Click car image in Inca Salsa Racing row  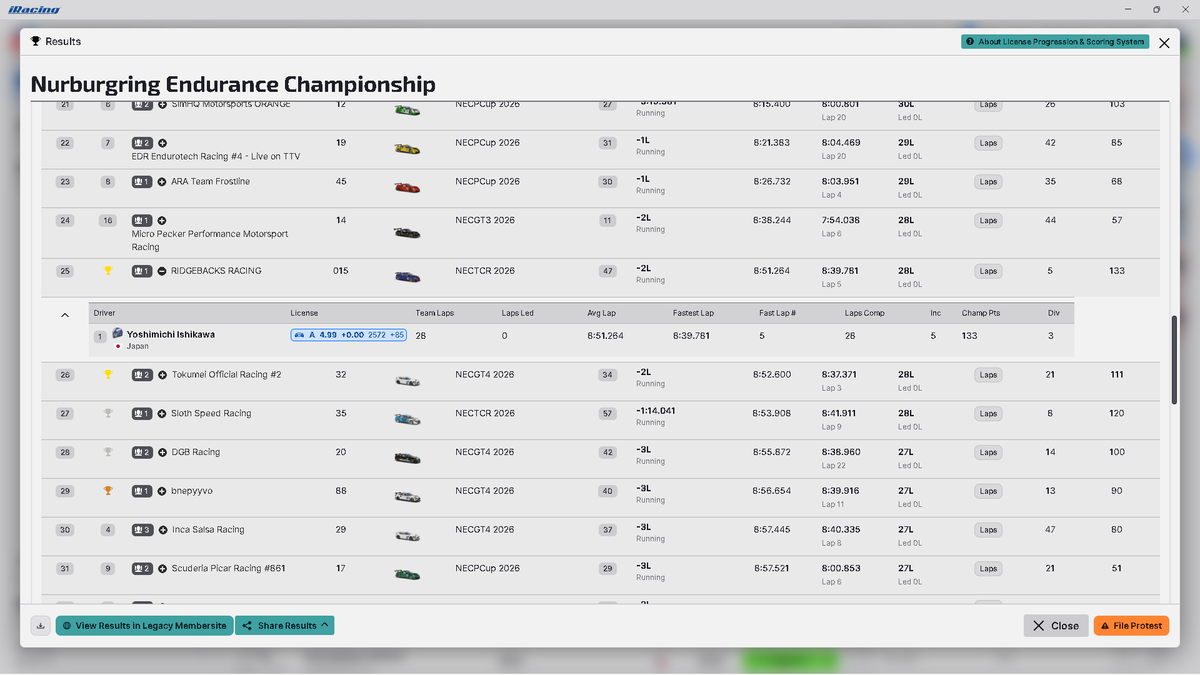(407, 536)
